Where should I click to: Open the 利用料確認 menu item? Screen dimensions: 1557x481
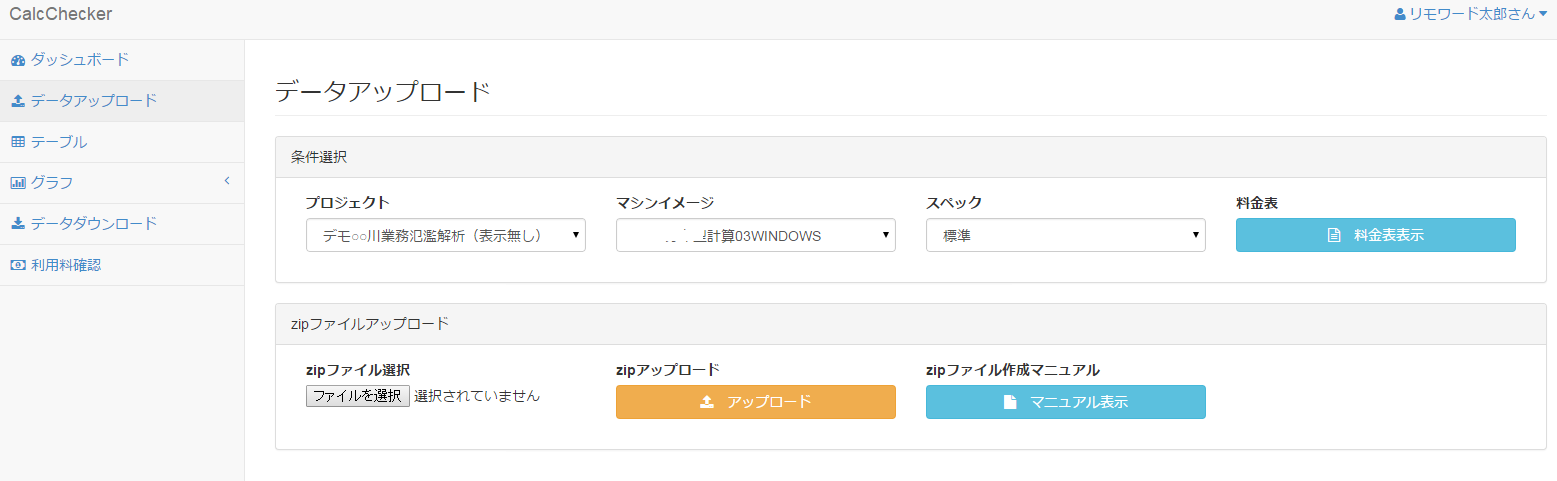coord(66,265)
